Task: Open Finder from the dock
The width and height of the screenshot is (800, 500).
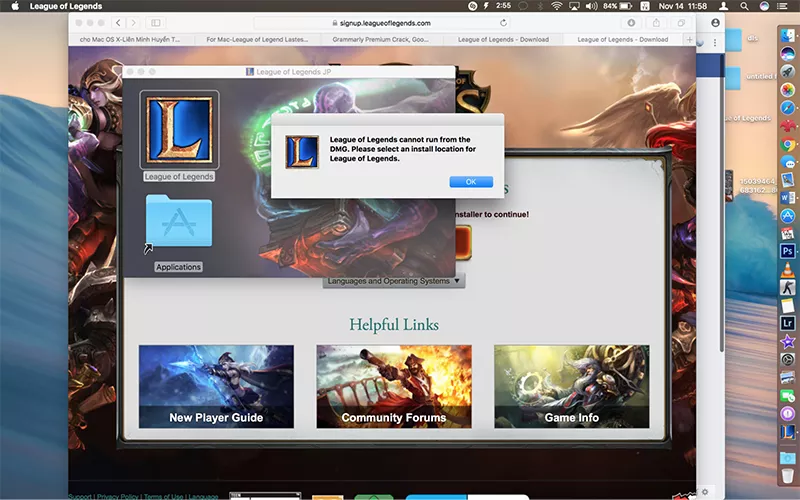Action: pos(788,36)
